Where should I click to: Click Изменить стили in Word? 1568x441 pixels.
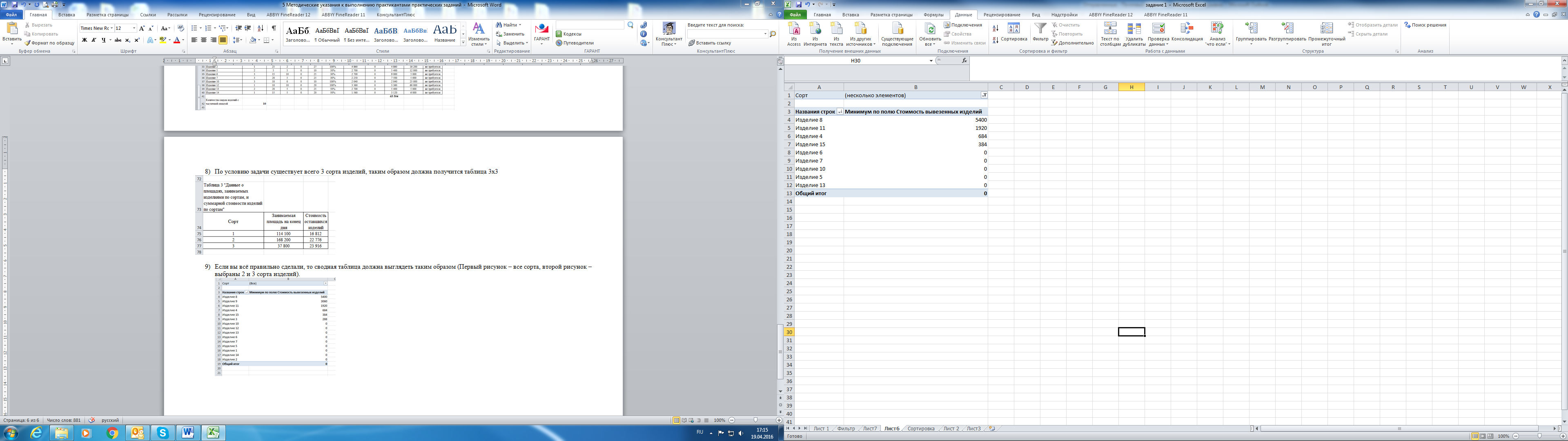click(x=479, y=35)
